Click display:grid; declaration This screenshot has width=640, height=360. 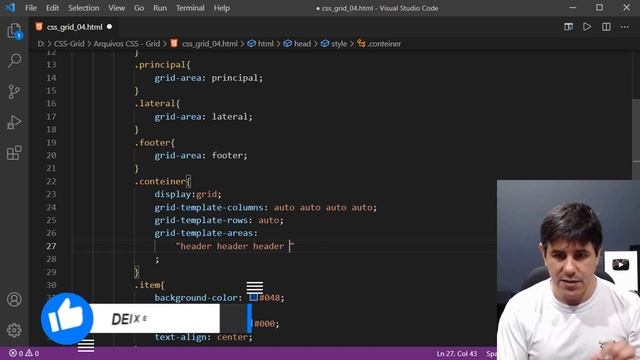188,194
